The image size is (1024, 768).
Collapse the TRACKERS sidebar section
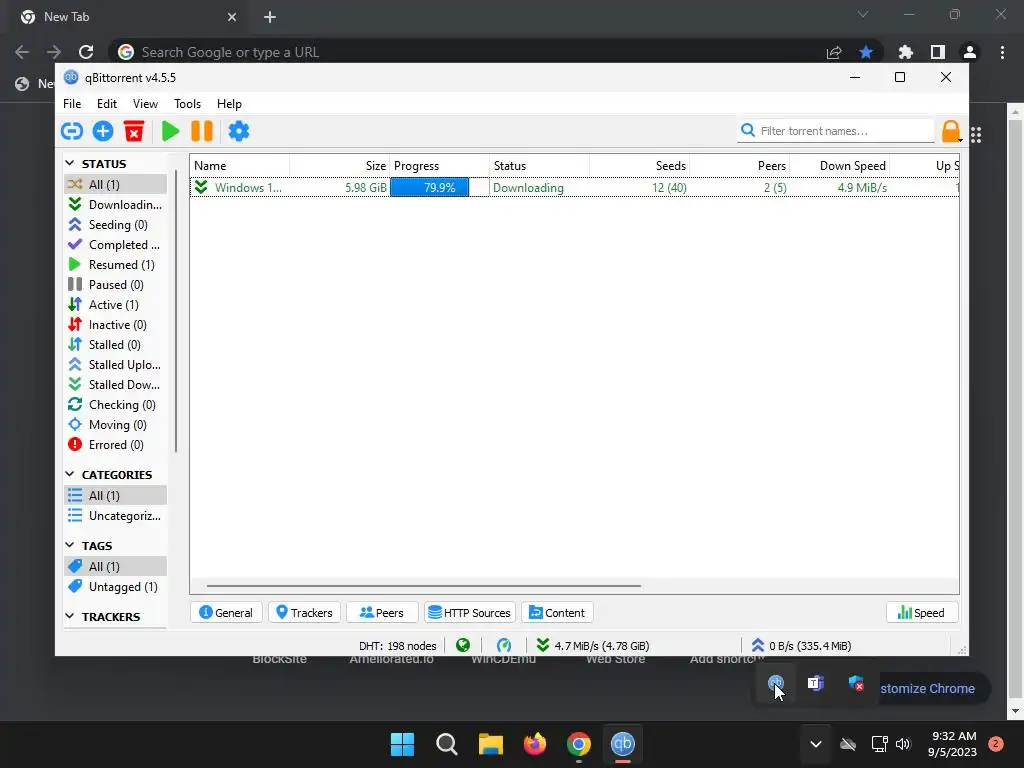[x=70, y=616]
